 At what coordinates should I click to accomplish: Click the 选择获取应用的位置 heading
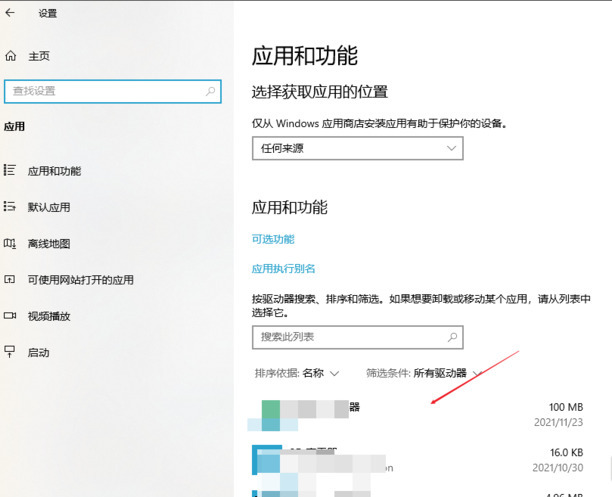pos(320,92)
